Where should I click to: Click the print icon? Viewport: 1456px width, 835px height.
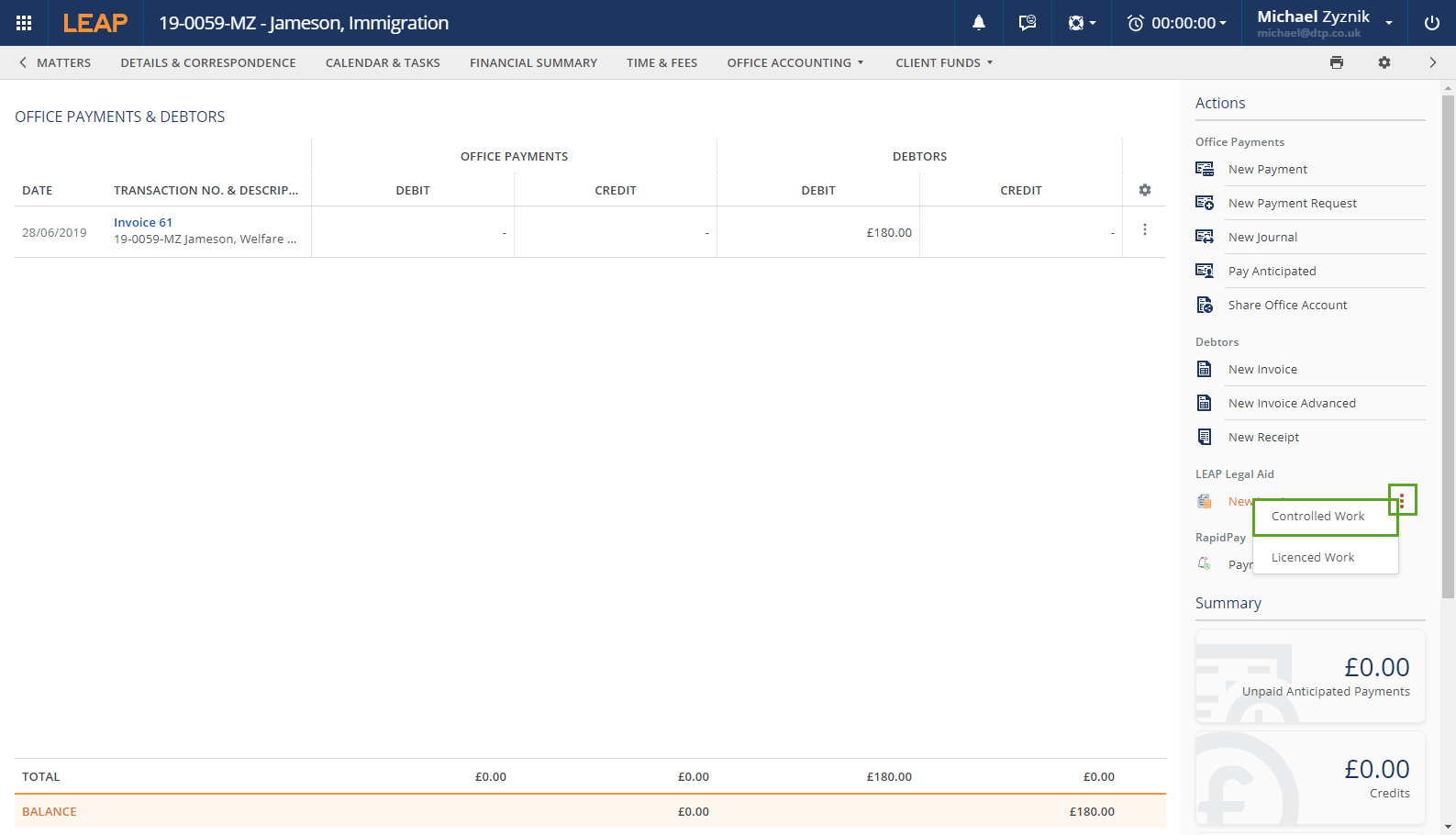[x=1337, y=62]
